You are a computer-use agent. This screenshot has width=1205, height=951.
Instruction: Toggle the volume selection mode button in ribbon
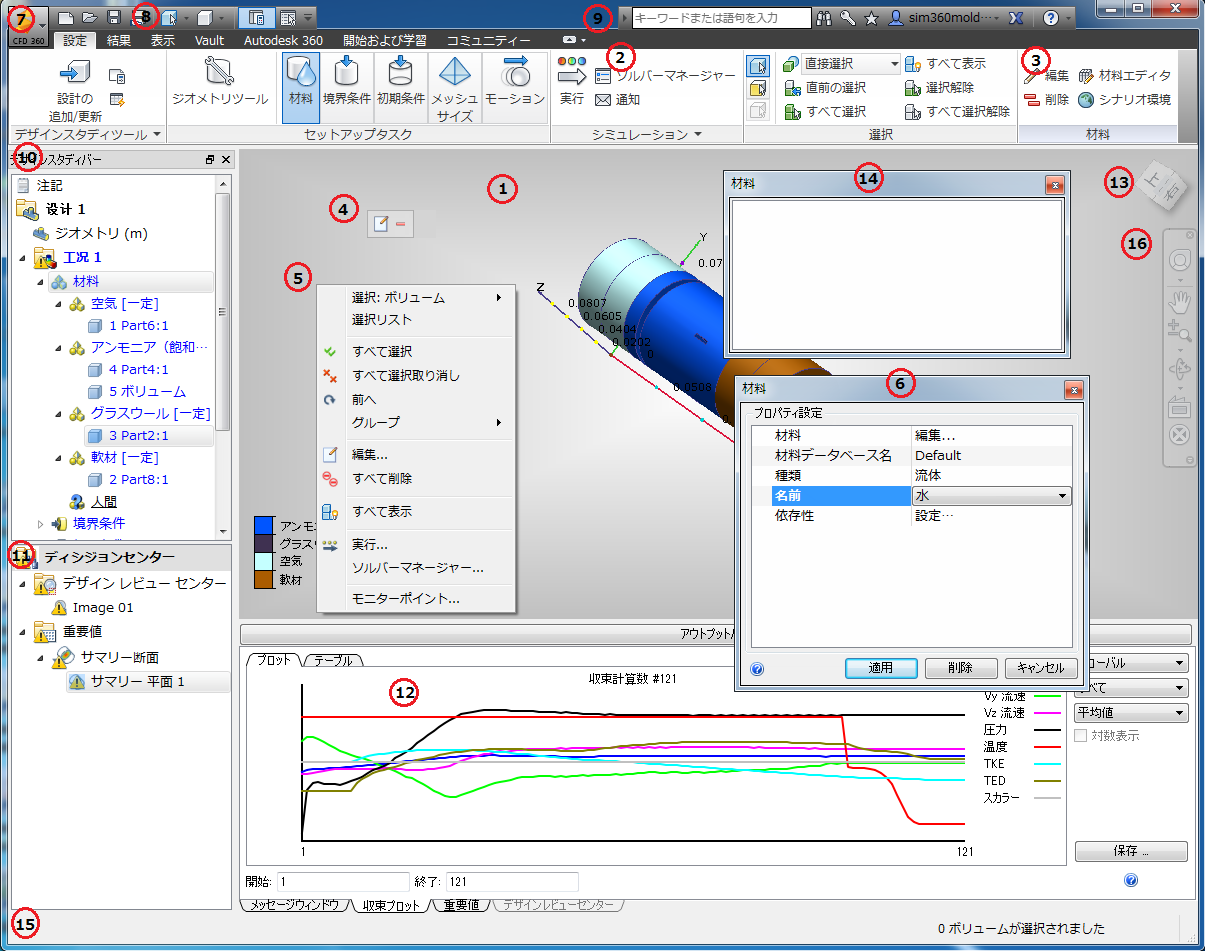click(758, 67)
